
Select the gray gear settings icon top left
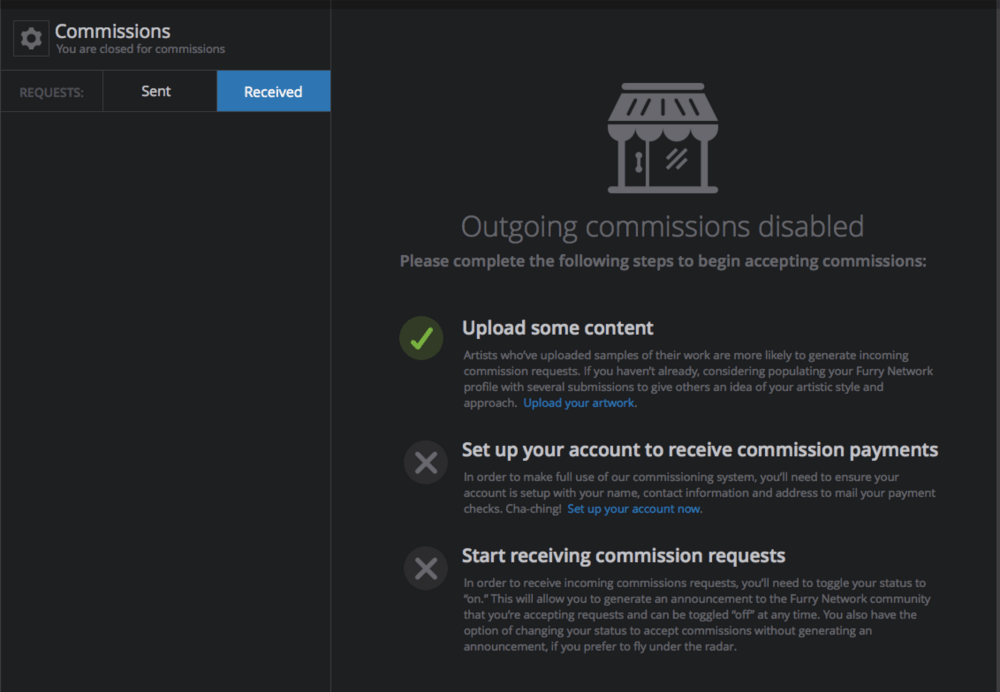coord(31,37)
